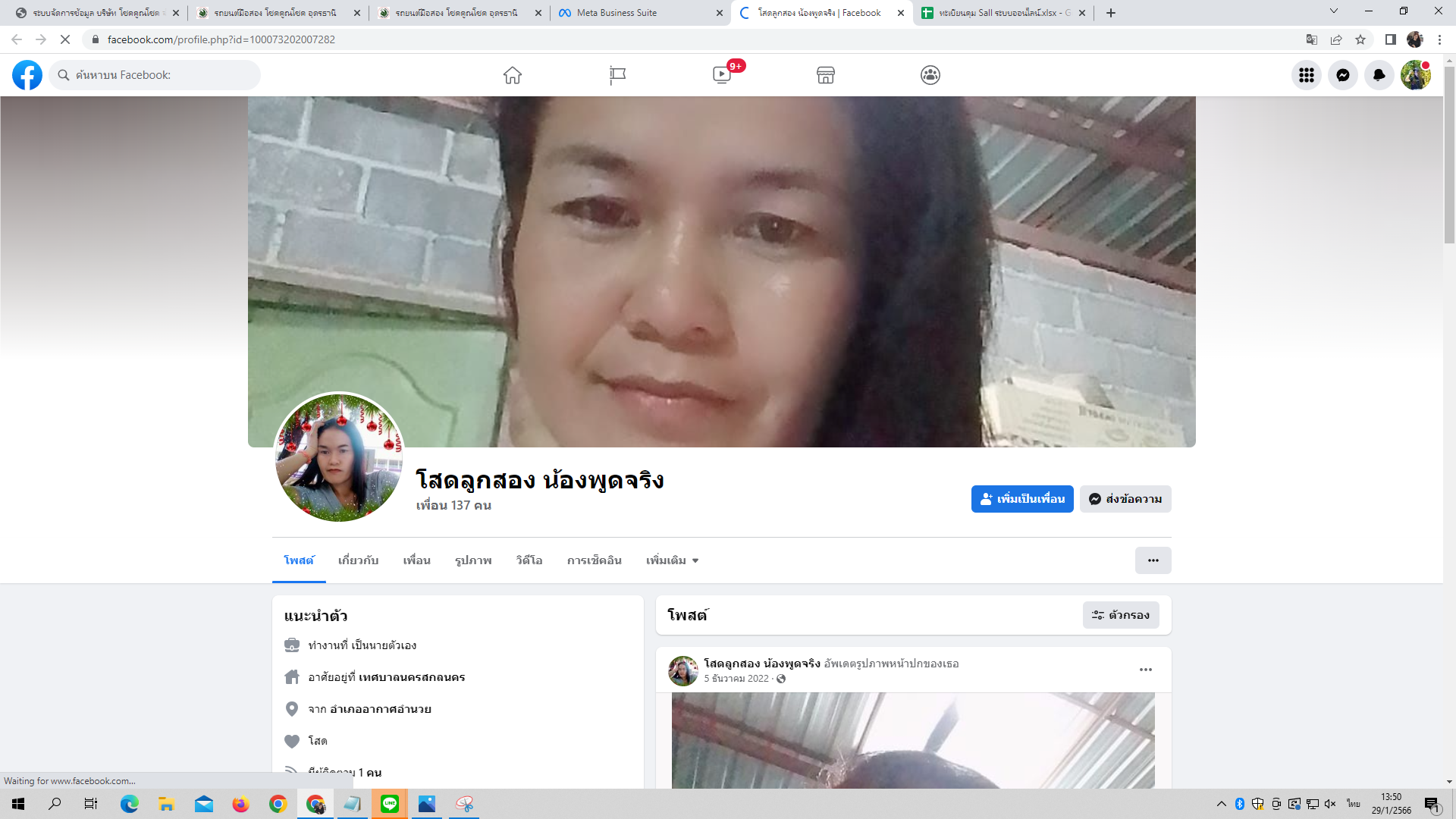Click the circular profile picture

(x=338, y=457)
